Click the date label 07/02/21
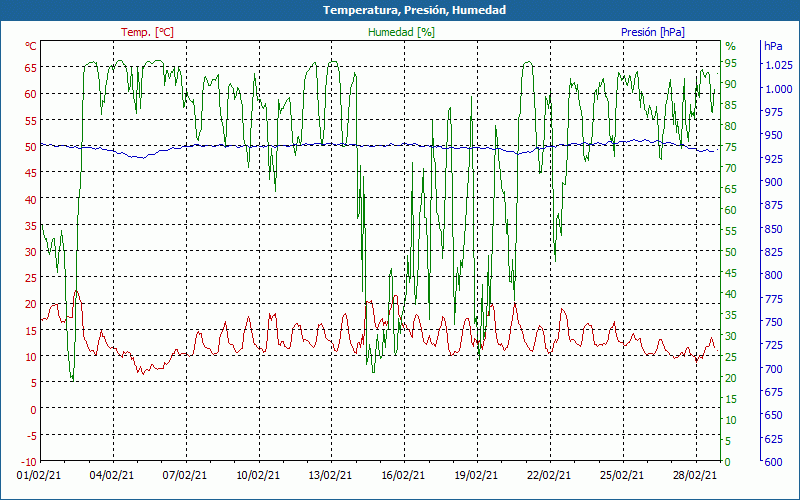The width and height of the screenshot is (800, 500). 185,475
